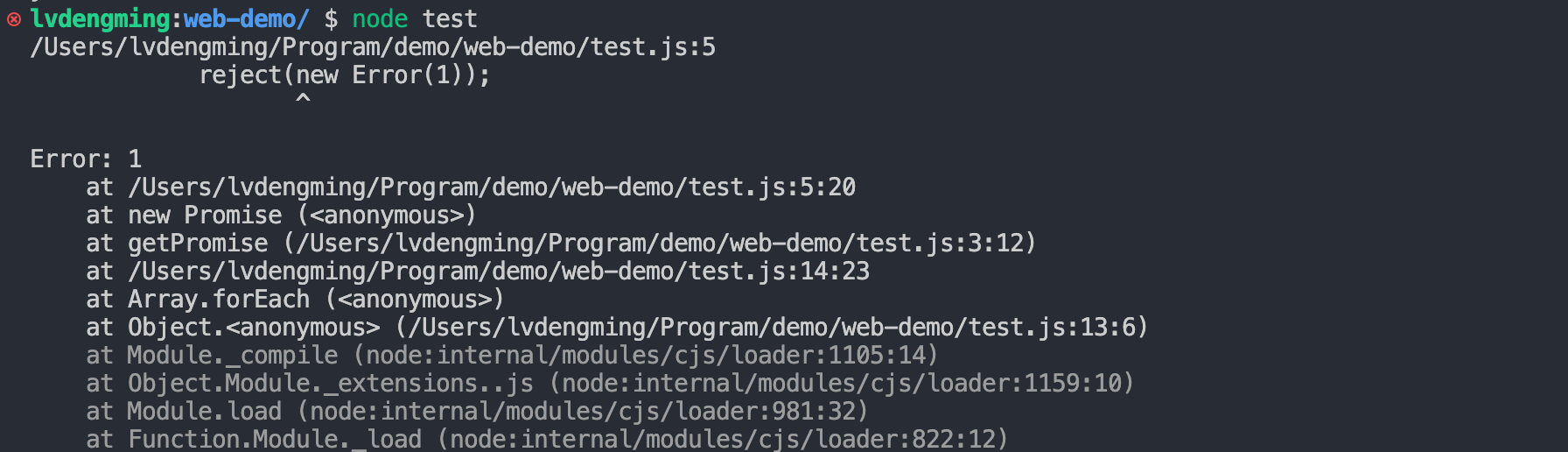Click the node command text
This screenshot has height=452, width=1568.
[x=380, y=19]
